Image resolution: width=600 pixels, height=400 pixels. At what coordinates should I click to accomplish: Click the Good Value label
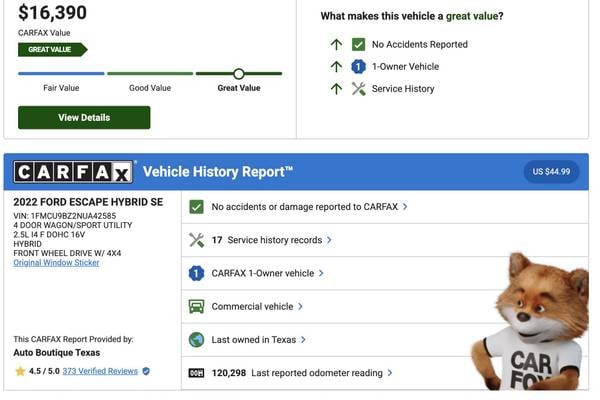[150, 88]
